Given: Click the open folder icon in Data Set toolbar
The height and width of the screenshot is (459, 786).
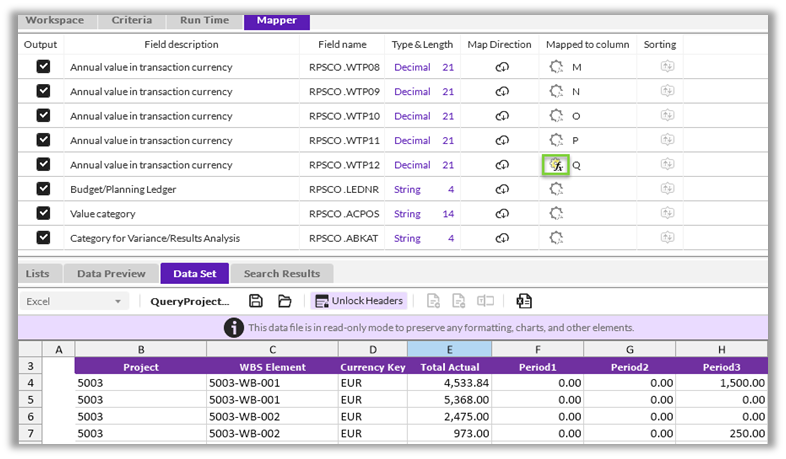Looking at the screenshot, I should (x=285, y=301).
